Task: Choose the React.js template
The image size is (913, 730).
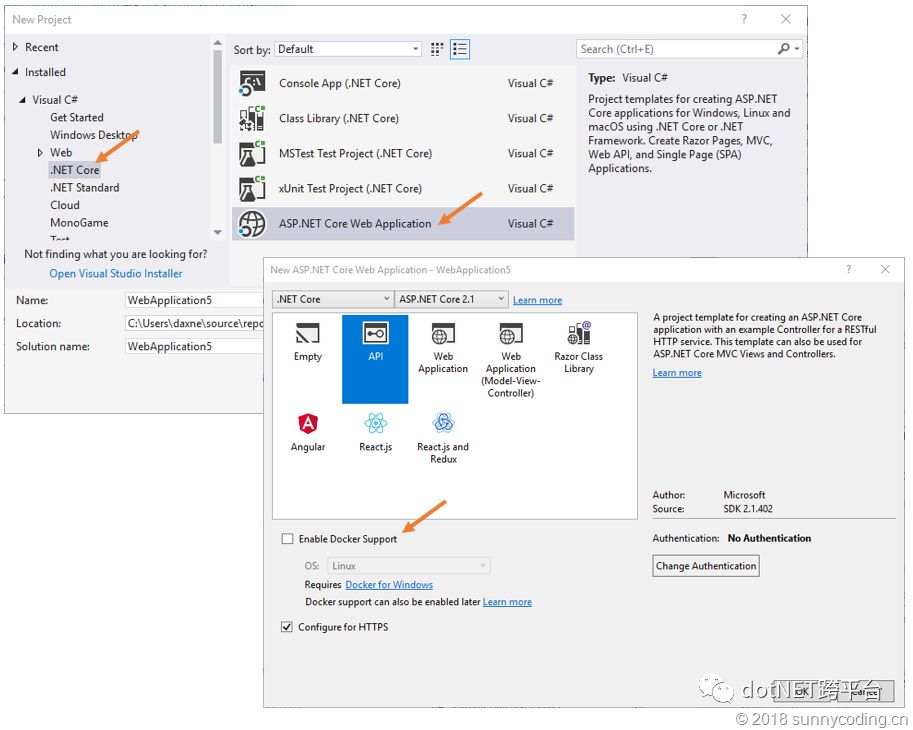Action: click(x=375, y=433)
